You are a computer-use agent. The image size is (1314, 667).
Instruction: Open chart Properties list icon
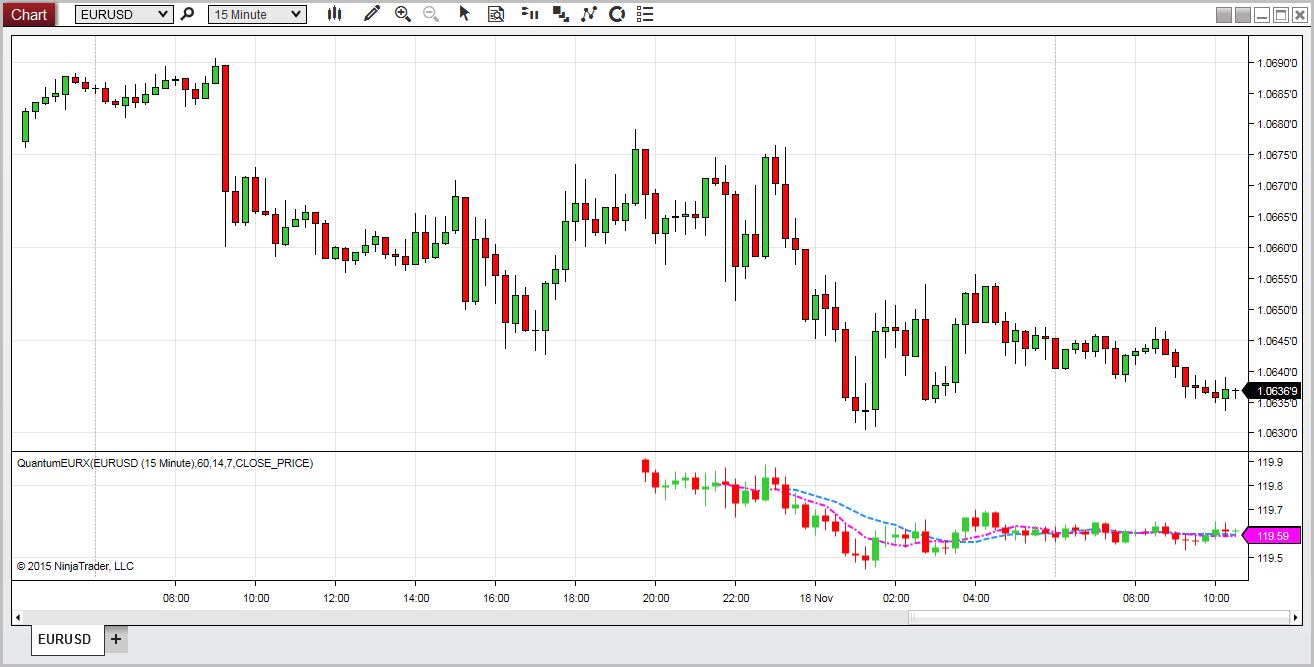(x=646, y=14)
